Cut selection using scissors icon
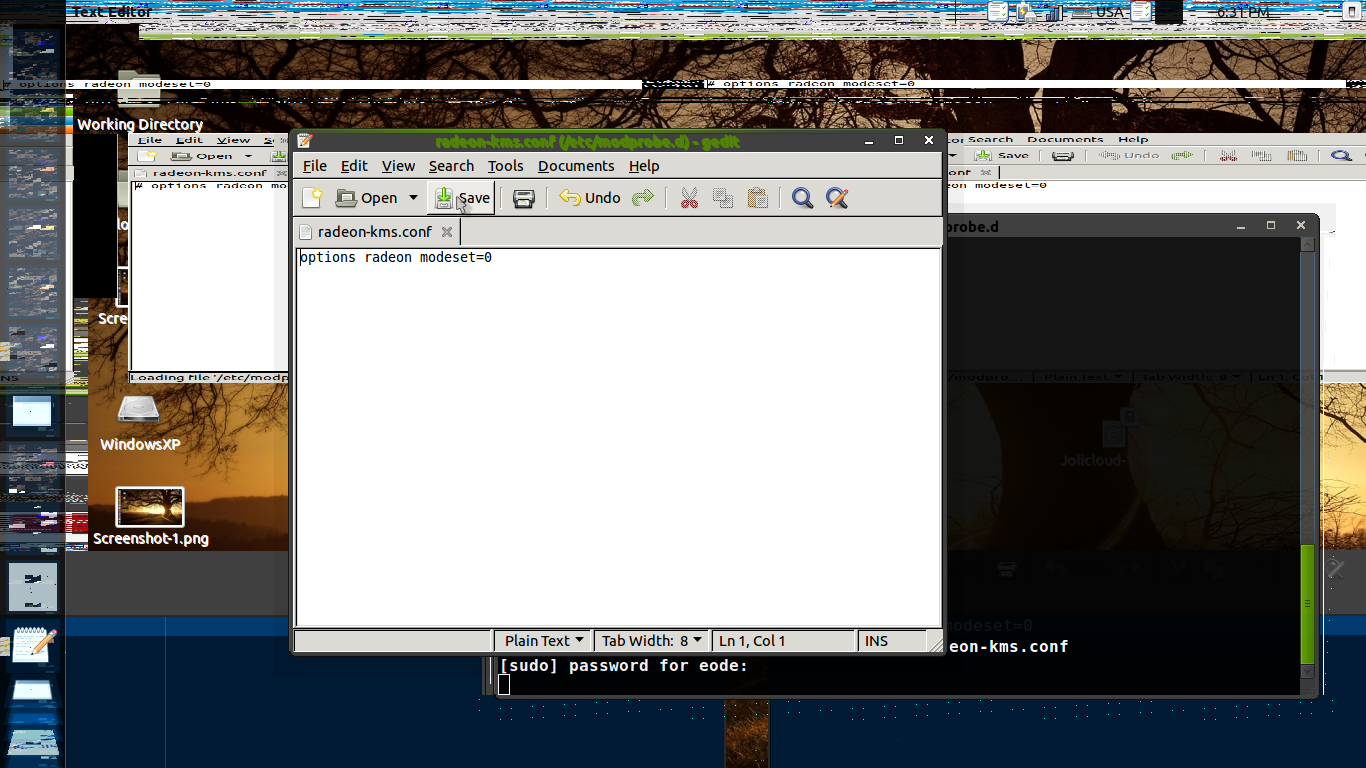The height and width of the screenshot is (768, 1366). (x=689, y=198)
